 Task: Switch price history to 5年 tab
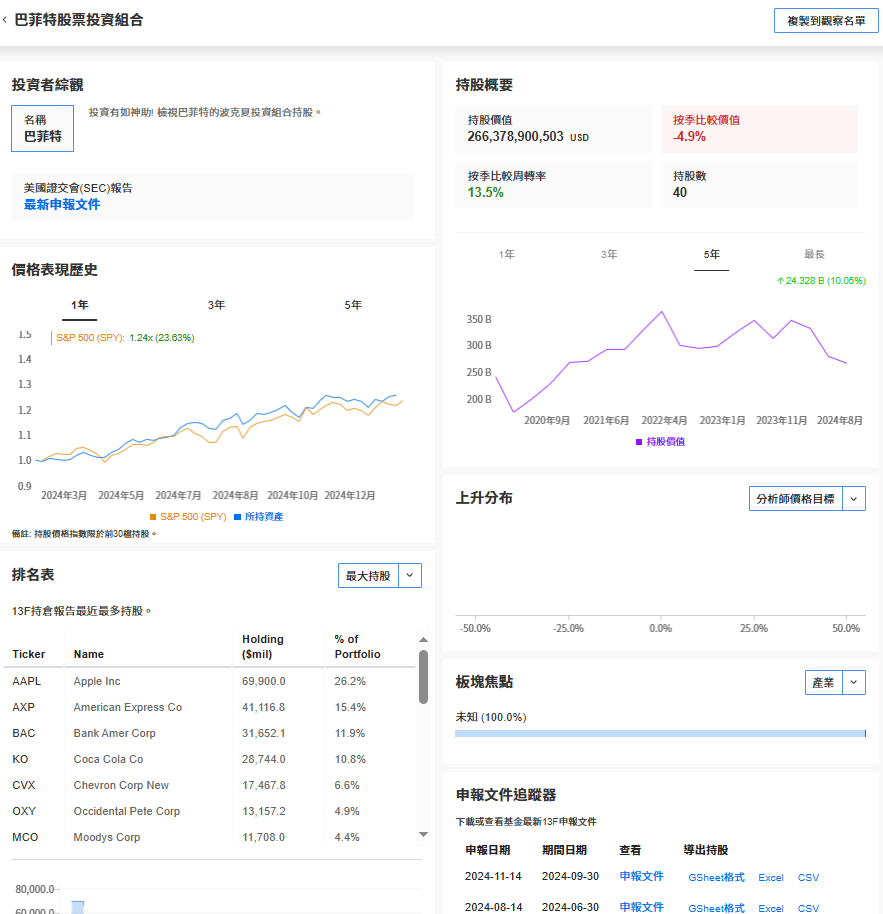353,305
